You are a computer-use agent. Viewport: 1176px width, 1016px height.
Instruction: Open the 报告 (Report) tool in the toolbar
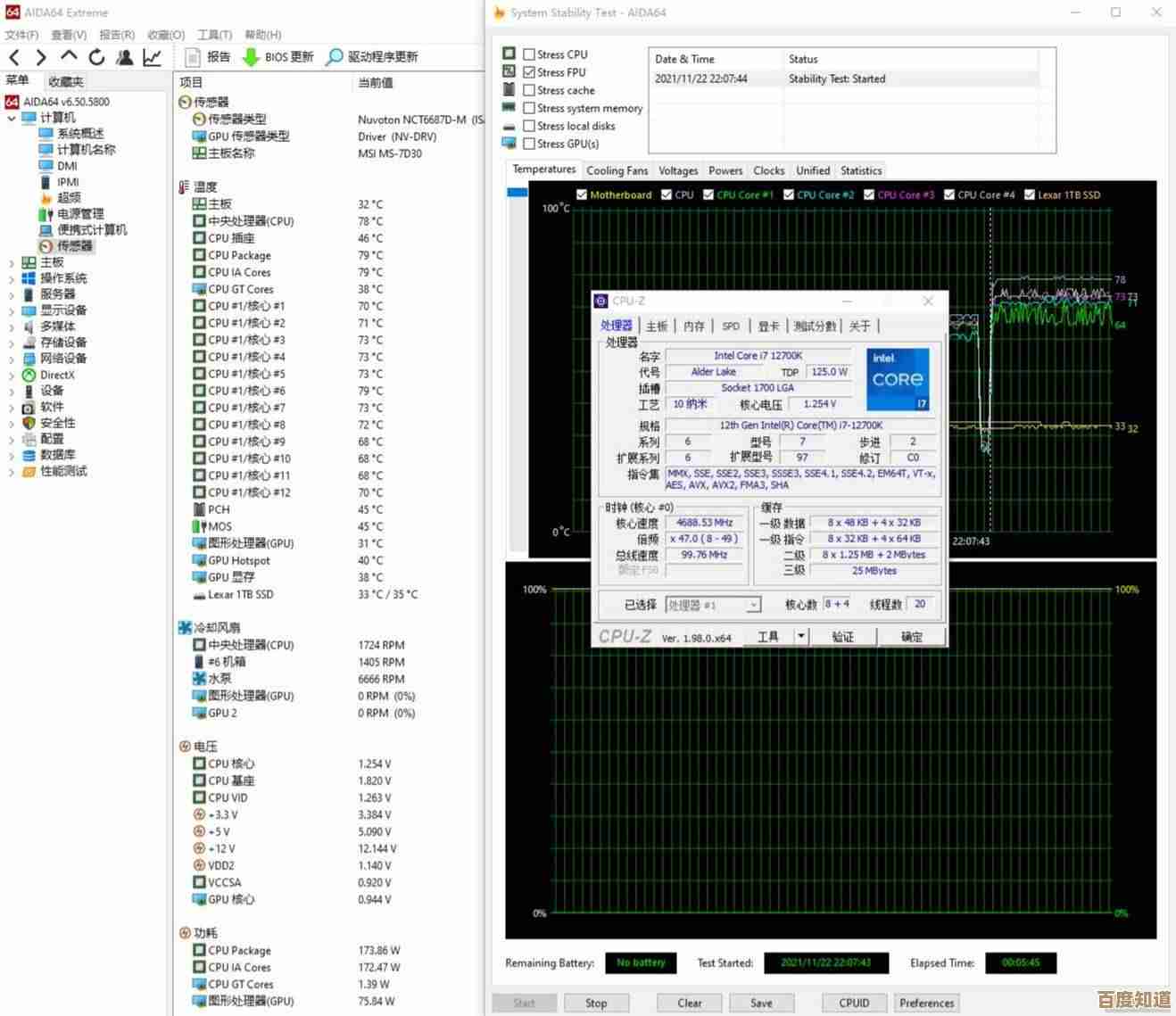pyautogui.click(x=214, y=56)
